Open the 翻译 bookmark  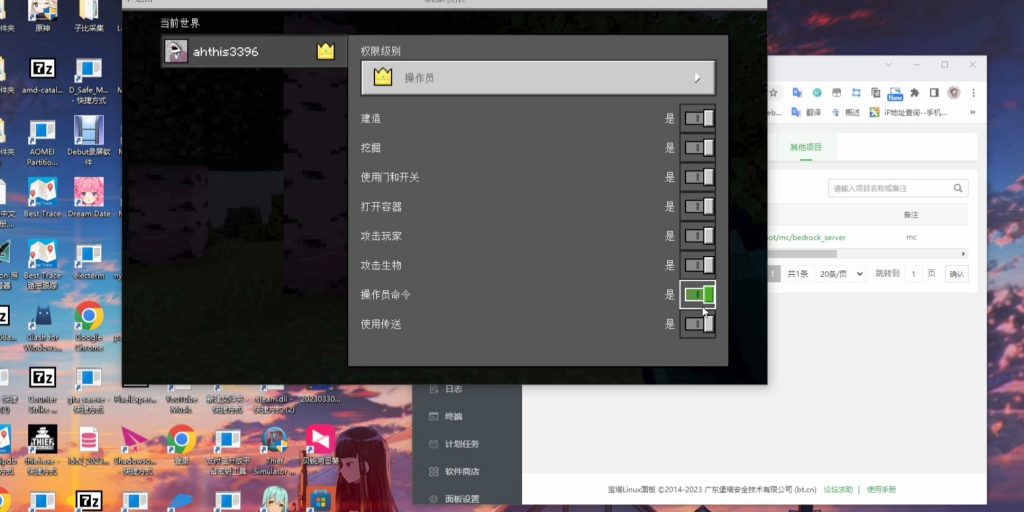(806, 112)
